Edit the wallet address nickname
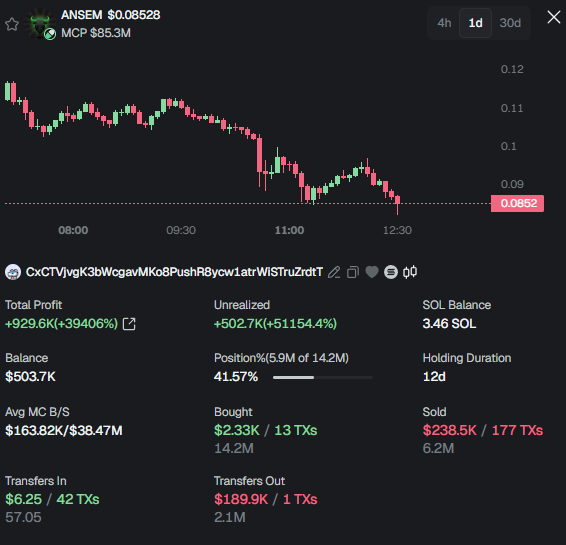 334,272
